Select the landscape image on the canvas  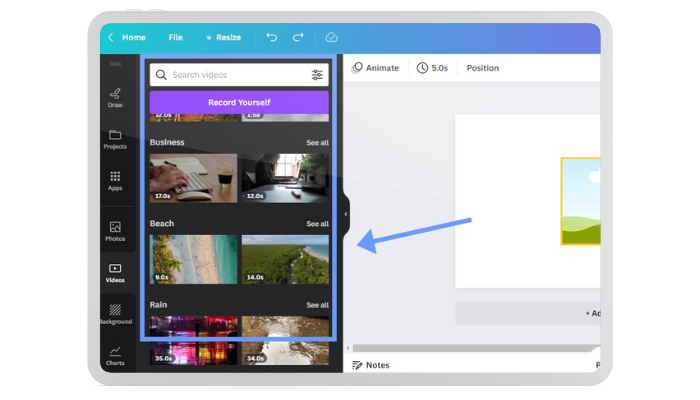(x=581, y=201)
